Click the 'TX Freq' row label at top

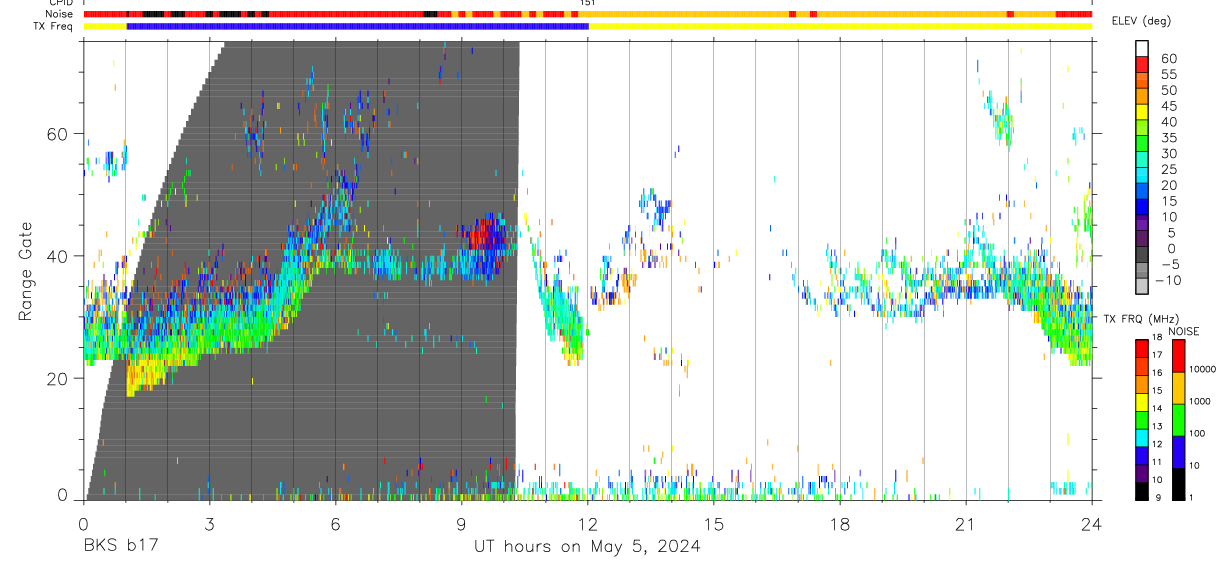pyautogui.click(x=54, y=26)
